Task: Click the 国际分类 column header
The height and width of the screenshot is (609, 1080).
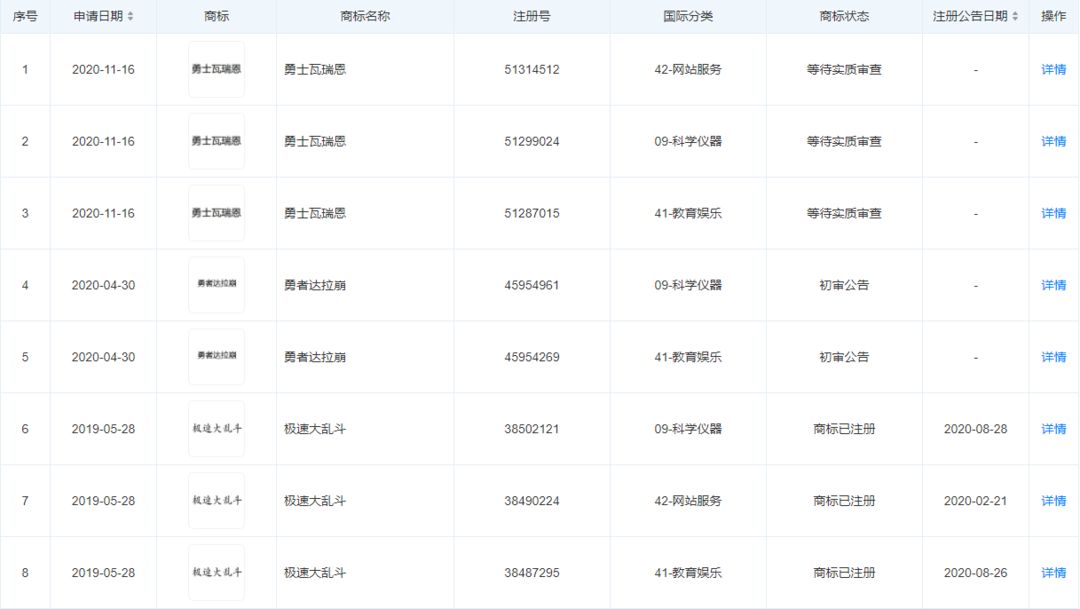Action: tap(688, 16)
